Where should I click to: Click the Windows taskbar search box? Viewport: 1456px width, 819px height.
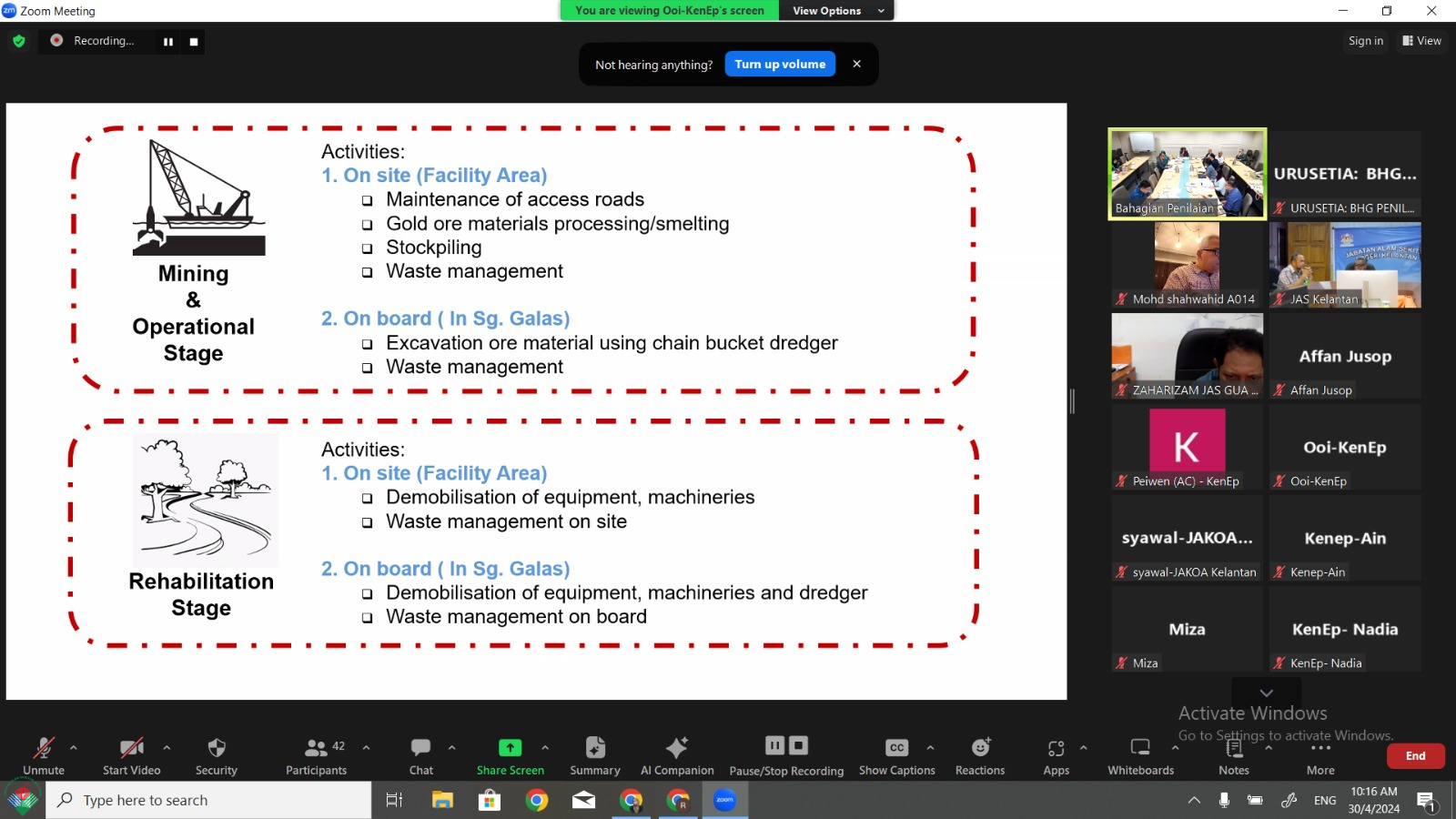(x=209, y=800)
